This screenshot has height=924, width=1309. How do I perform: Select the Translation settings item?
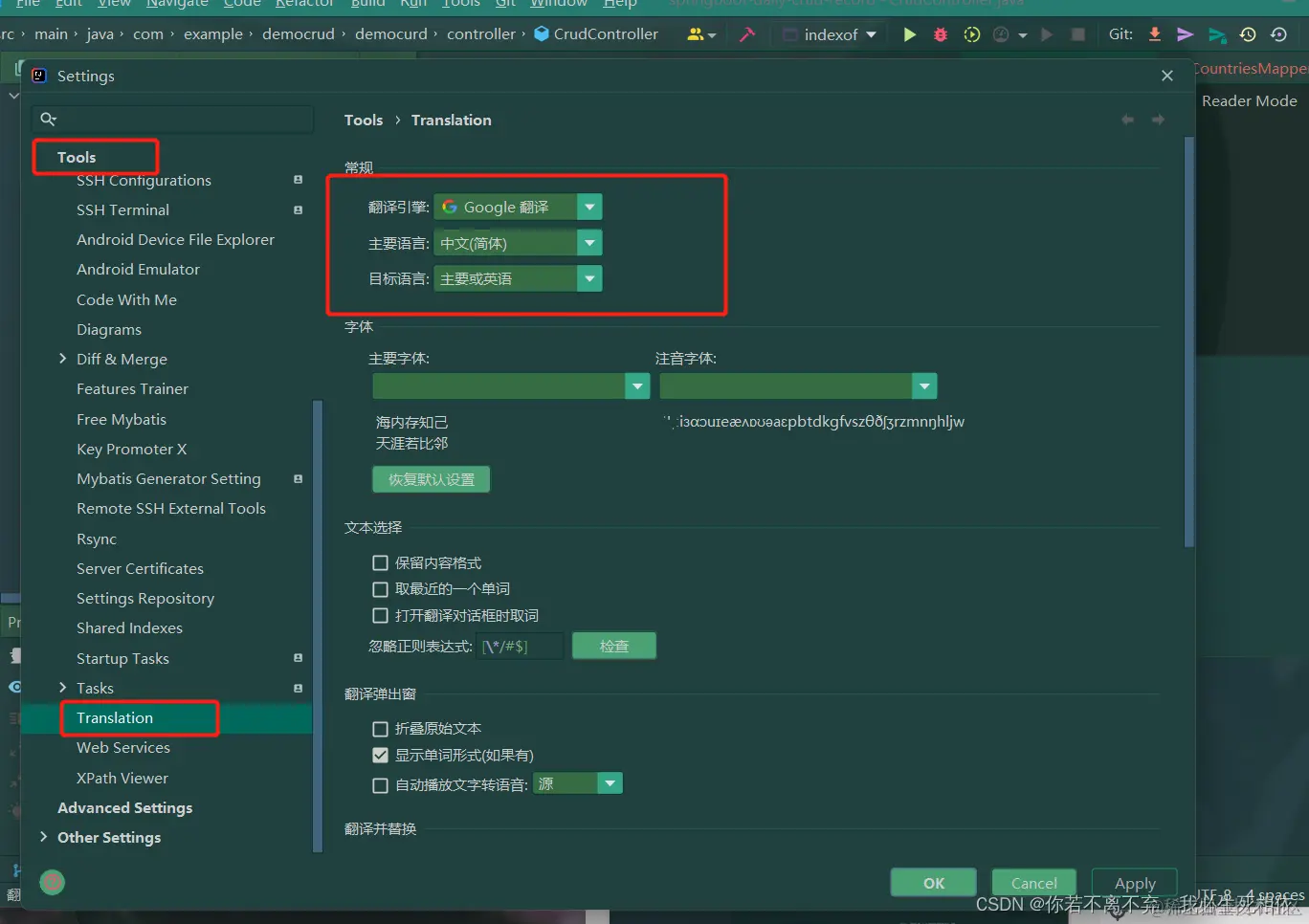115,717
